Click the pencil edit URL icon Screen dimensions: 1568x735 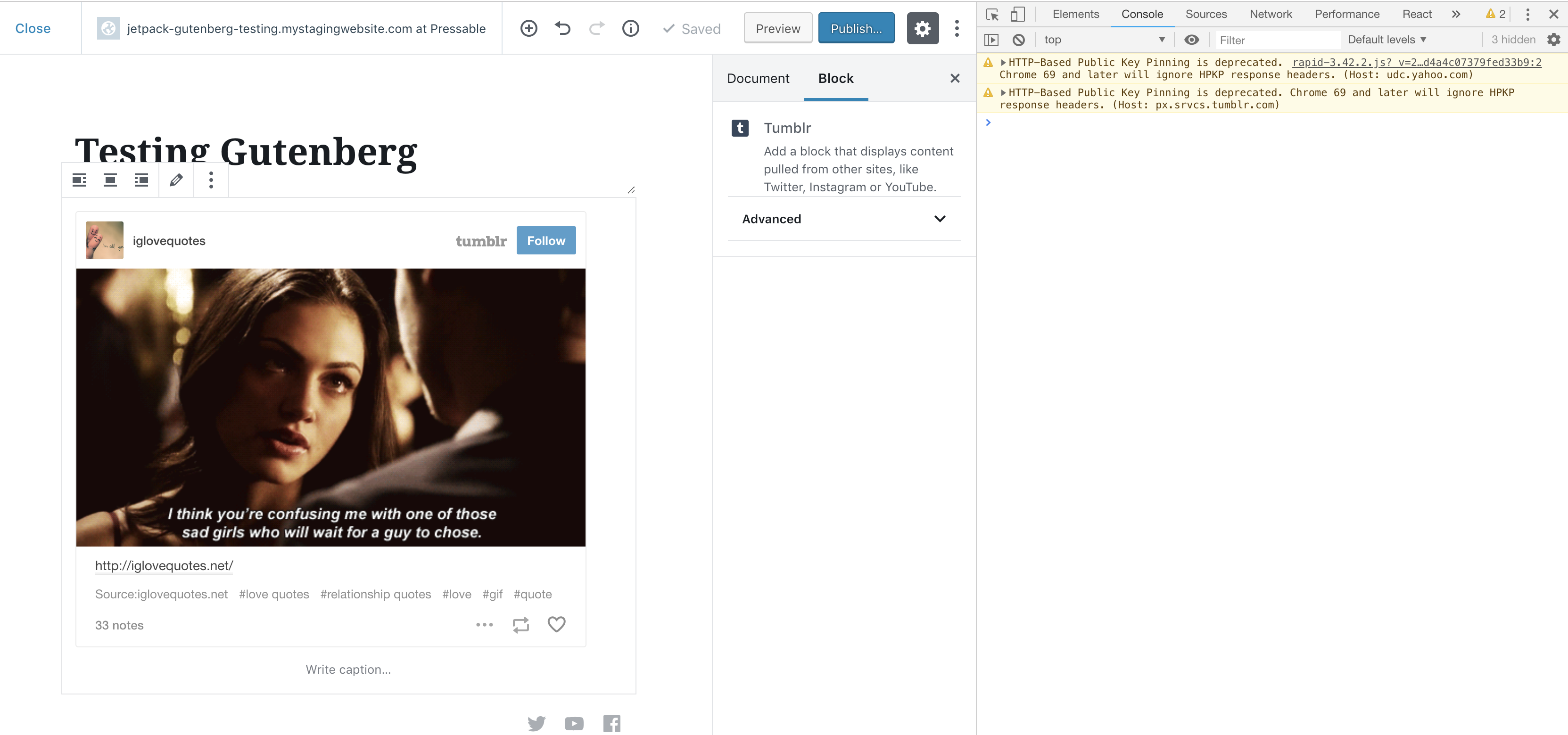(x=176, y=180)
